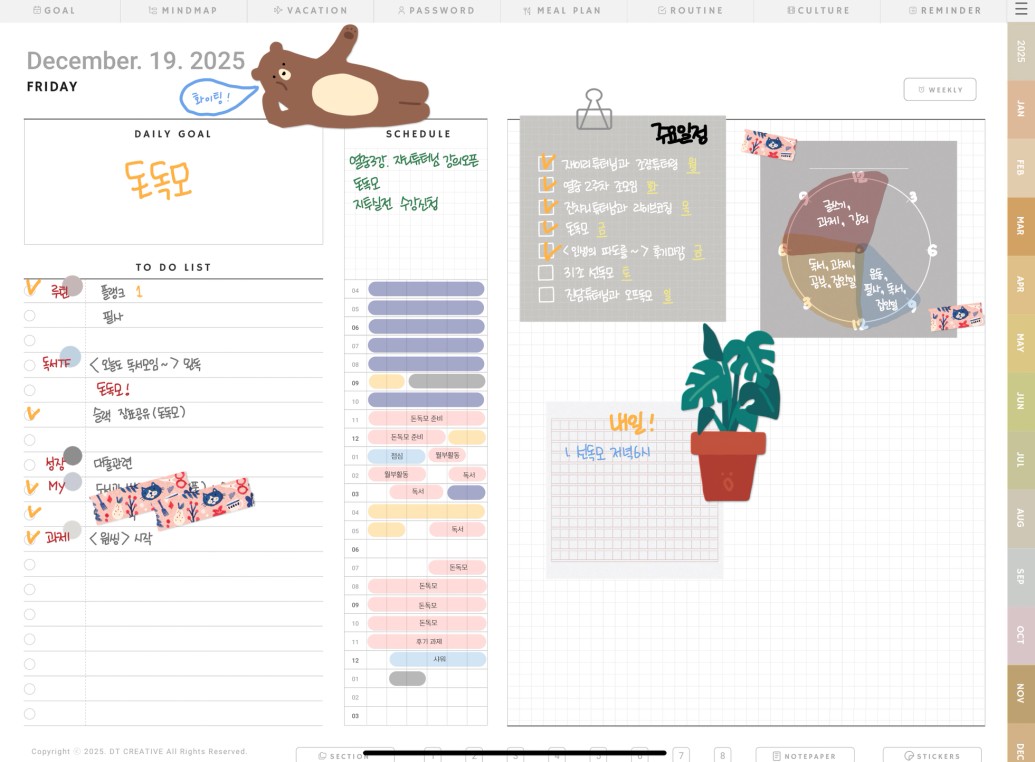Viewport: 1035px width, 762px height.
Task: Open the PASSWORD tab
Action: pyautogui.click(x=436, y=11)
